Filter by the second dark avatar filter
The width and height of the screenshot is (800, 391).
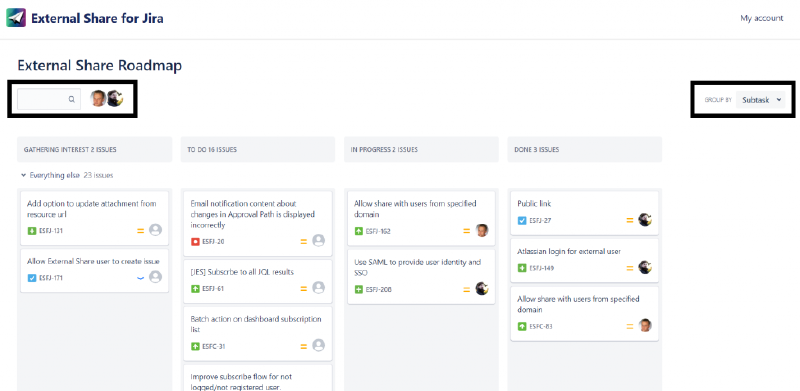116,99
